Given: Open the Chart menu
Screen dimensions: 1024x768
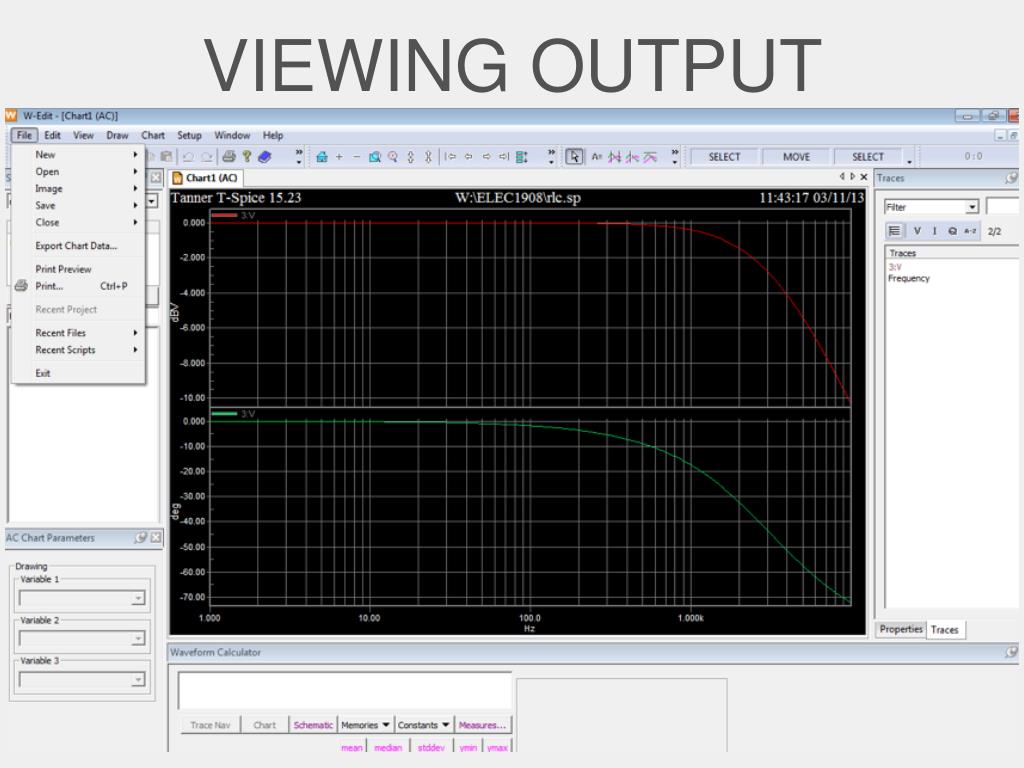Looking at the screenshot, I should click(153, 135).
